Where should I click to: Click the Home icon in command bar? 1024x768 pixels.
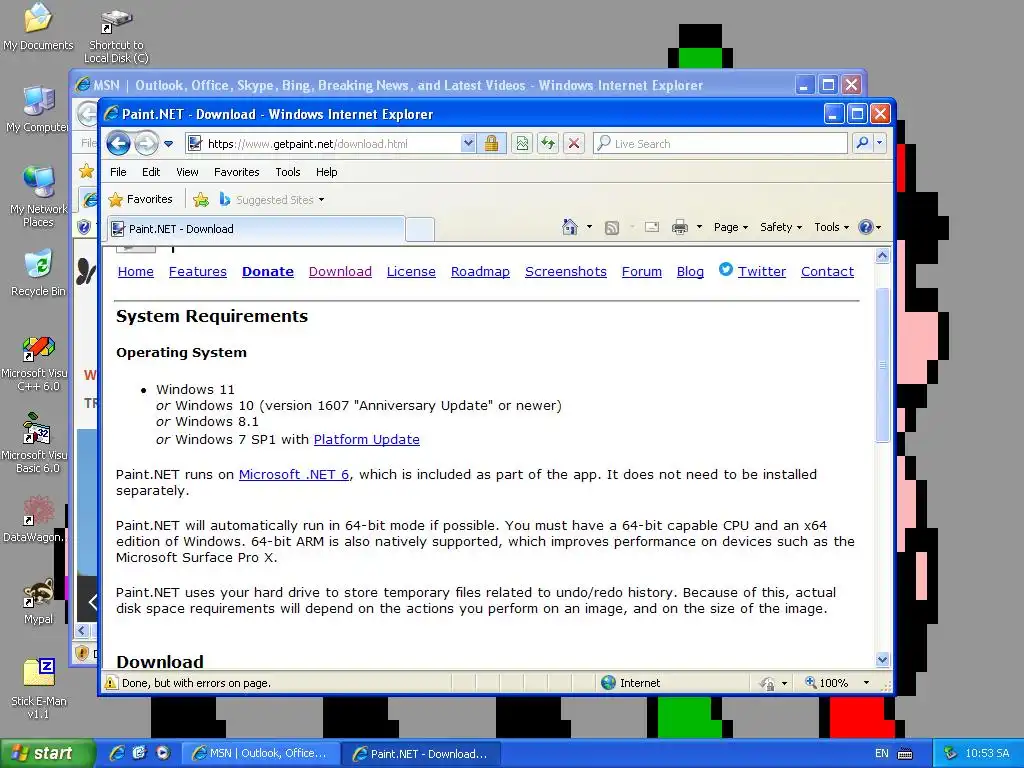click(569, 227)
